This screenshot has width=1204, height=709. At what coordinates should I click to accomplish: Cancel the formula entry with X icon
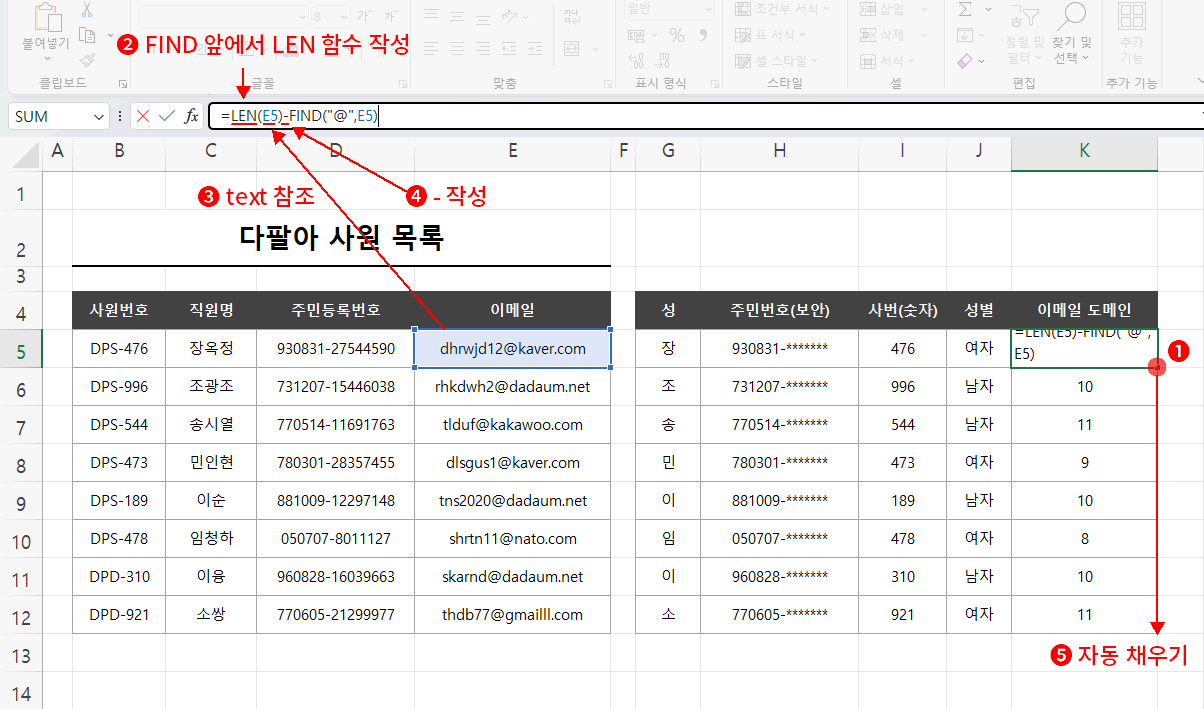click(x=143, y=116)
